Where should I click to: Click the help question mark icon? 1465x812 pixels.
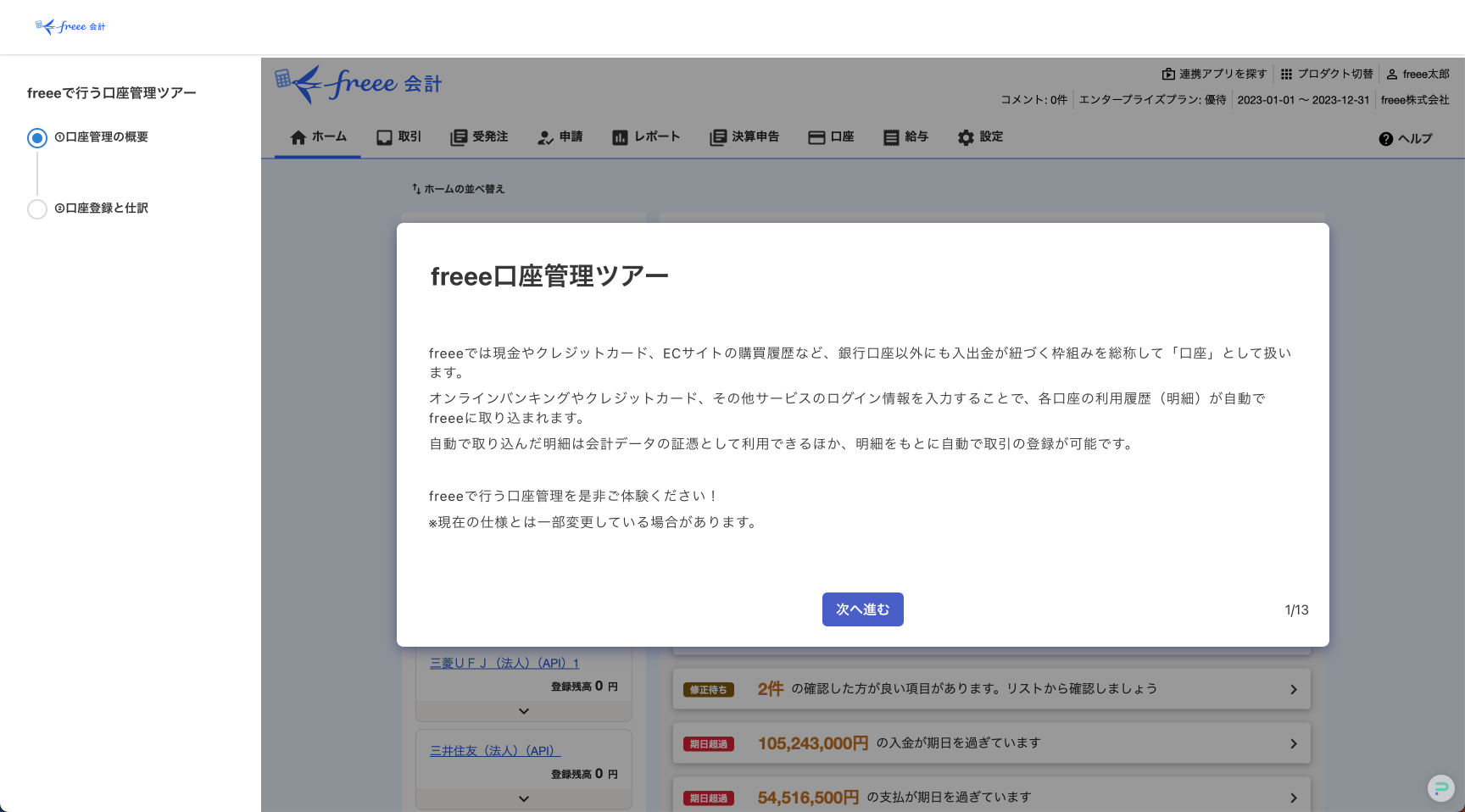tap(1386, 139)
